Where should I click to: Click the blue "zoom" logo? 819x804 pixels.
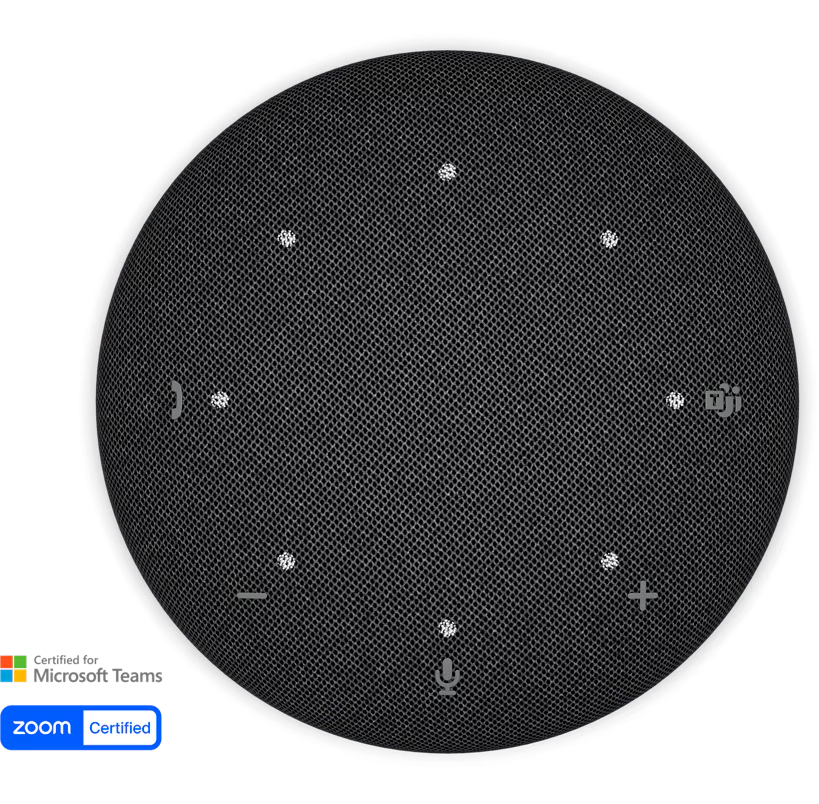click(x=42, y=727)
